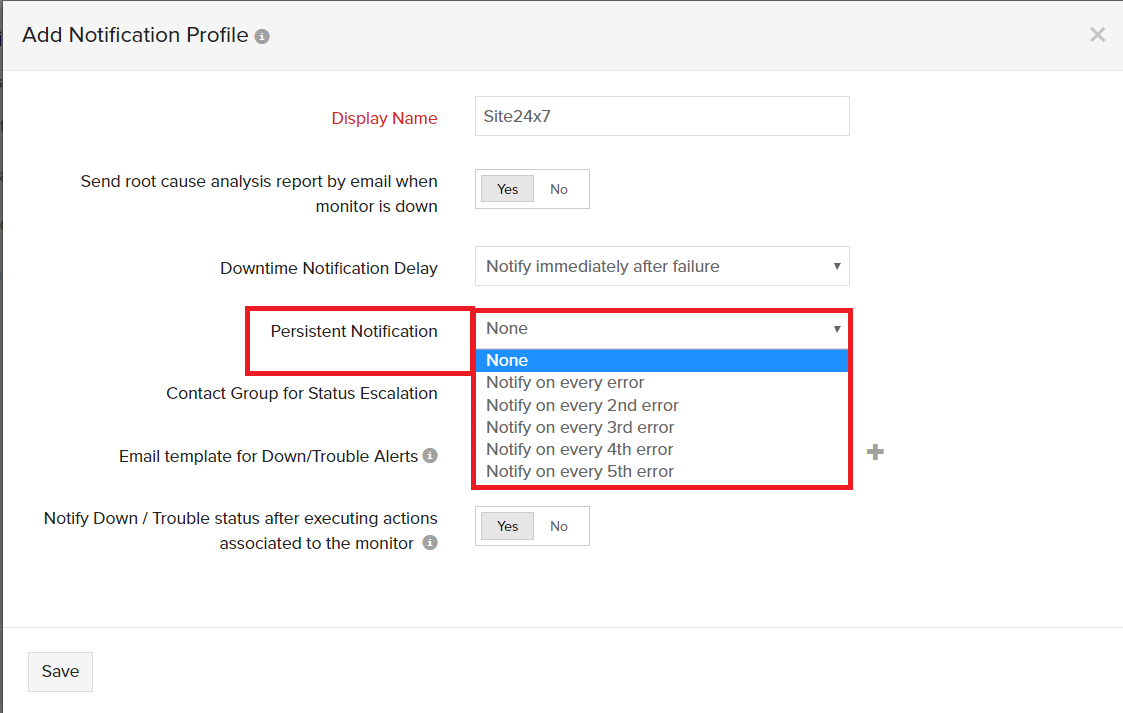Select No for root cause analysis report
Viewport: 1123px width, 713px height.
pos(558,188)
